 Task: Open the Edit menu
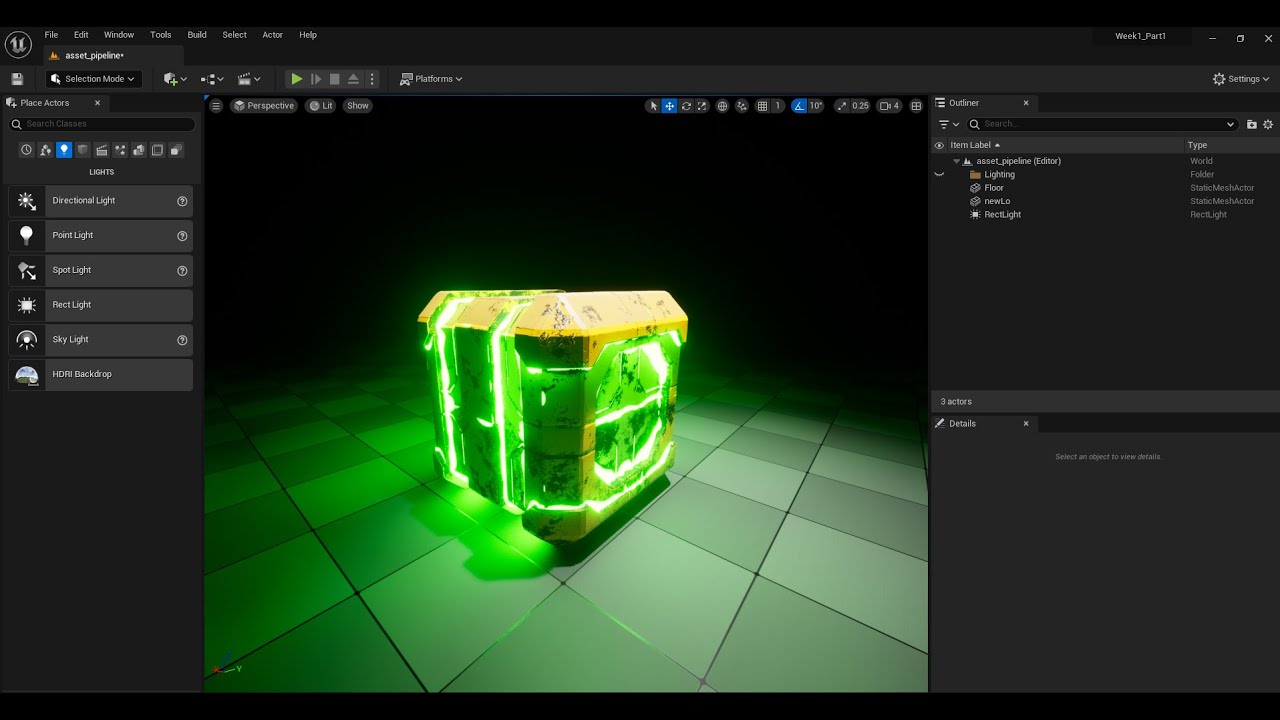click(81, 35)
